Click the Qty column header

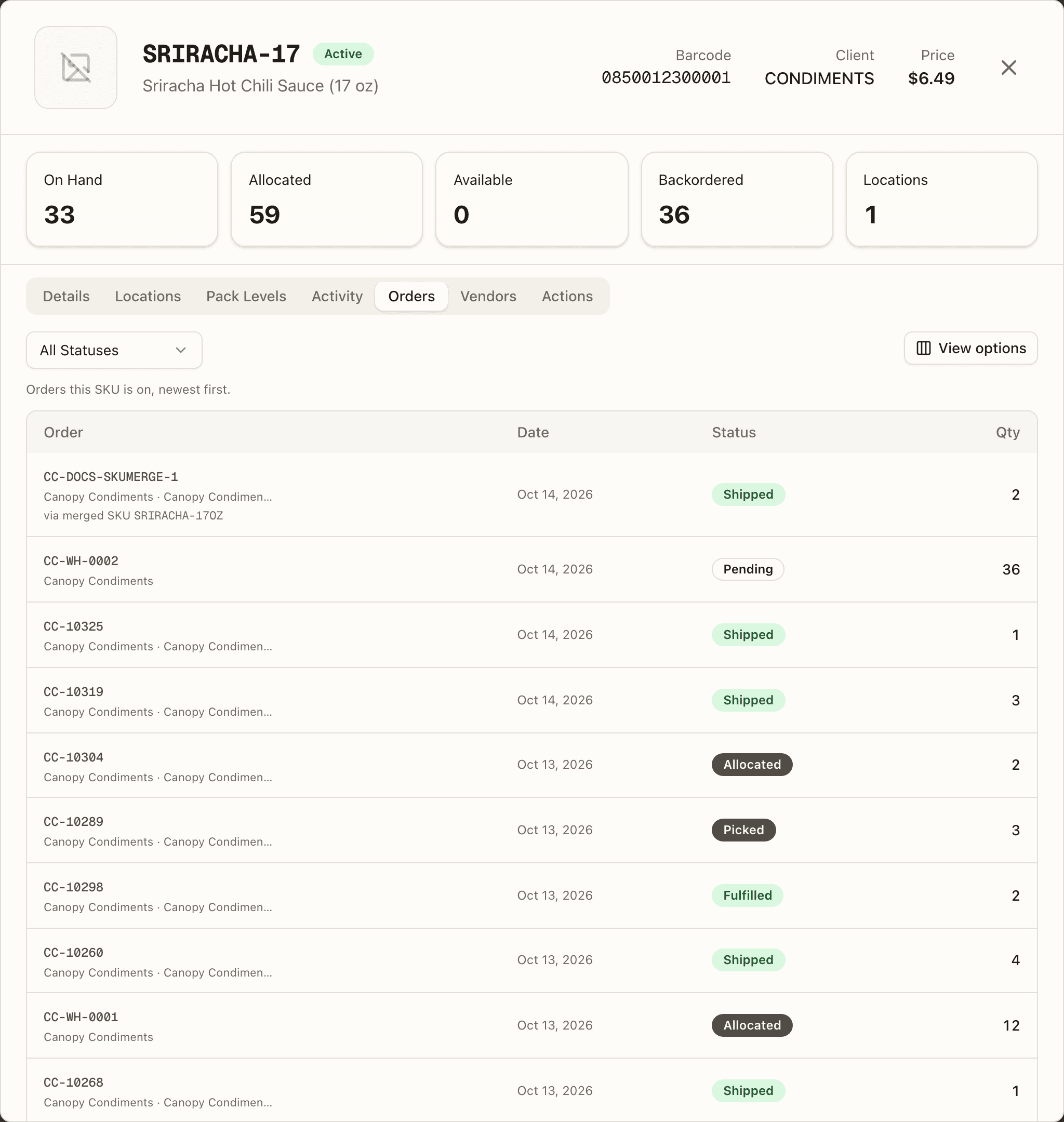[1007, 432]
